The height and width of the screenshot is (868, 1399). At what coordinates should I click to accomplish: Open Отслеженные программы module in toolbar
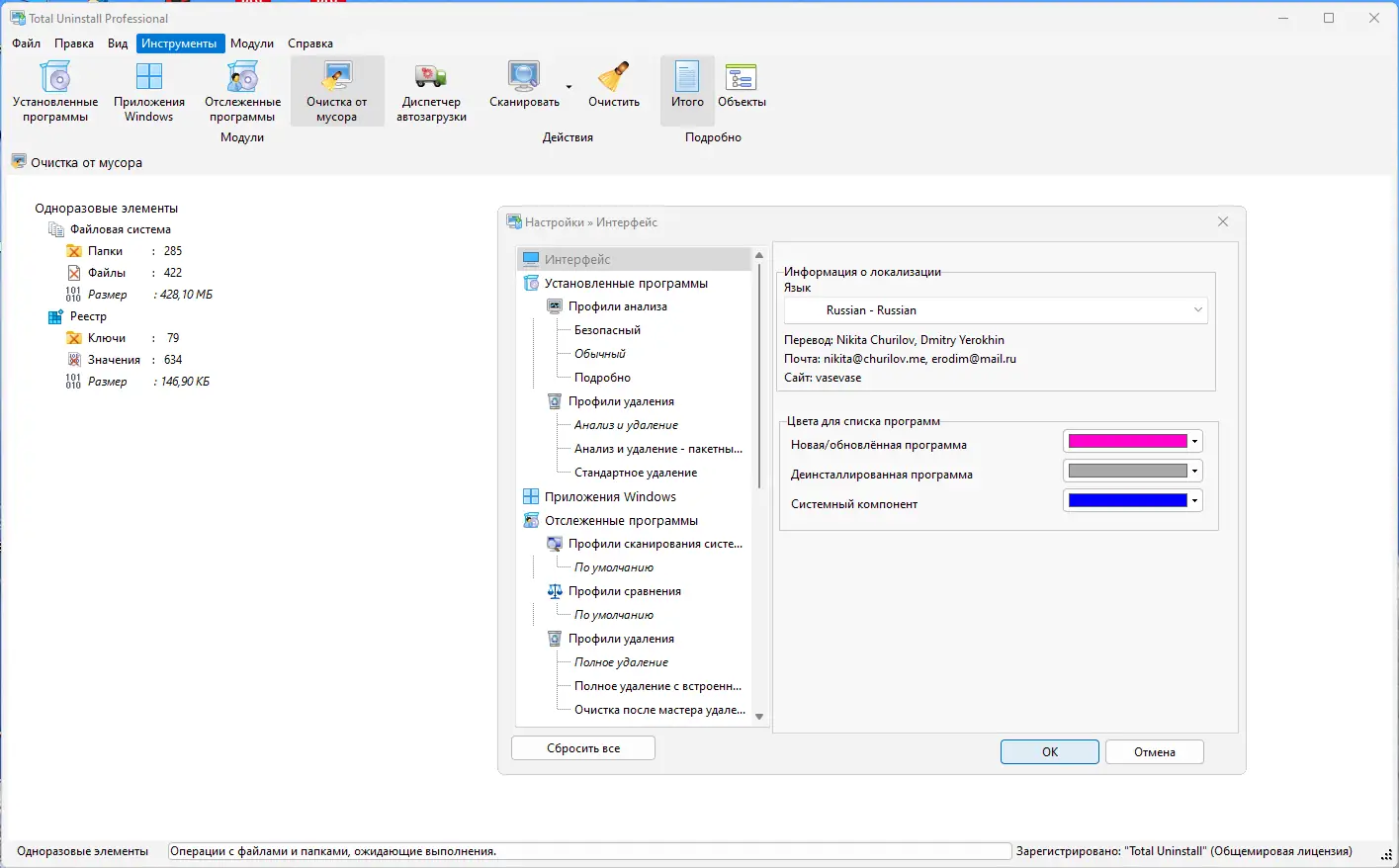(x=242, y=91)
